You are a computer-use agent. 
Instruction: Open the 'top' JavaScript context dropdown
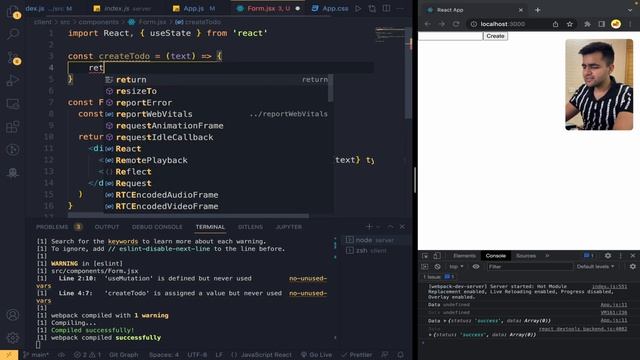(456, 267)
